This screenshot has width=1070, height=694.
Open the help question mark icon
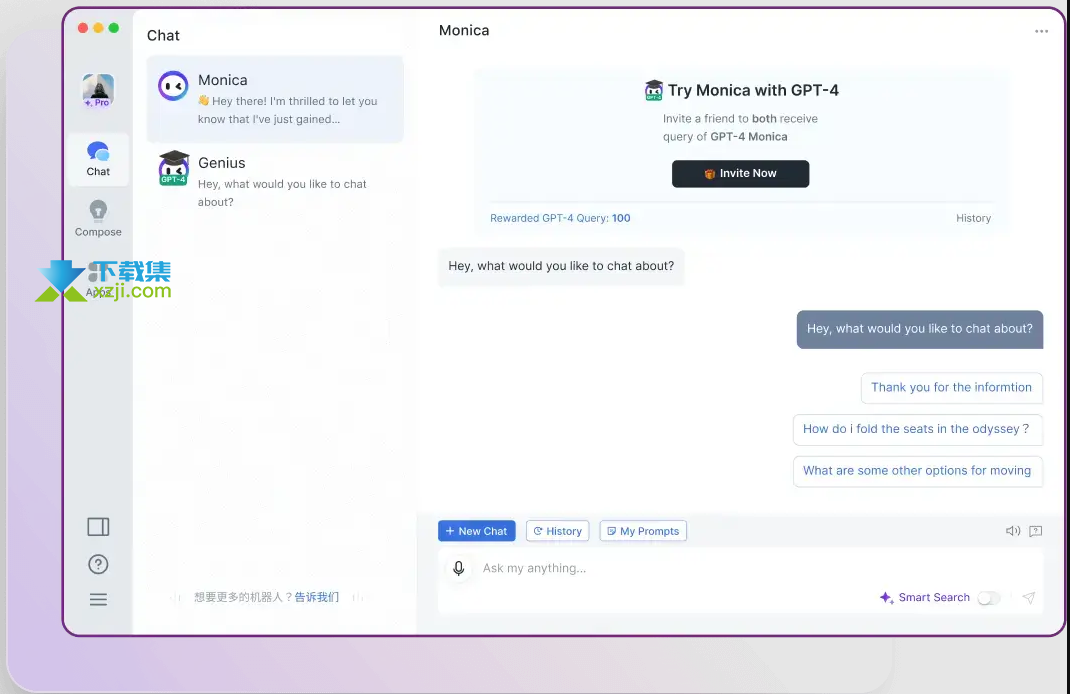click(x=98, y=564)
